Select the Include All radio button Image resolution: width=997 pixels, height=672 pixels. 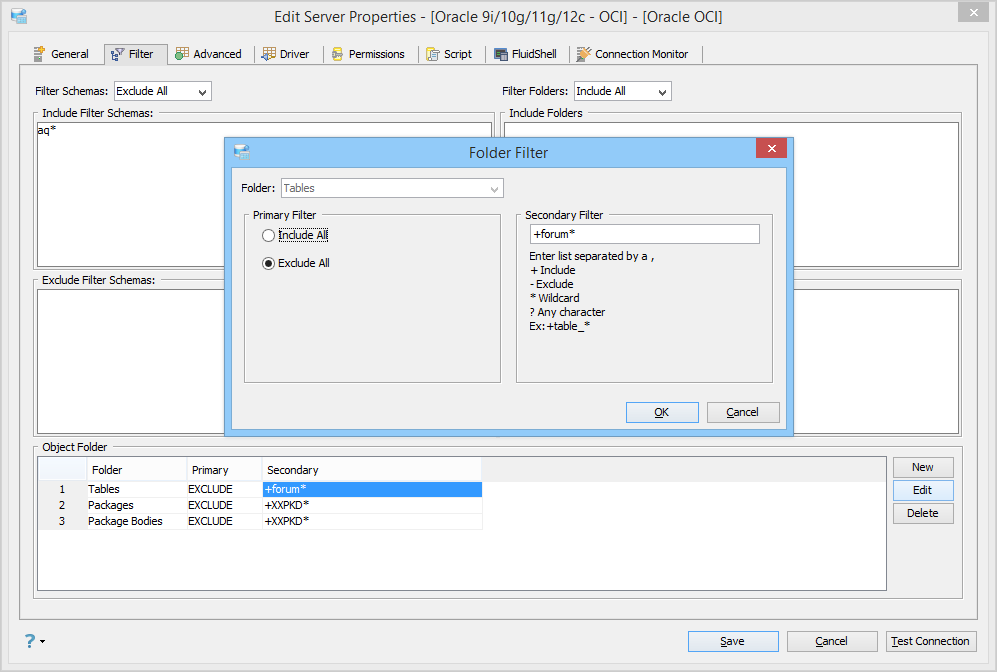pyautogui.click(x=268, y=235)
